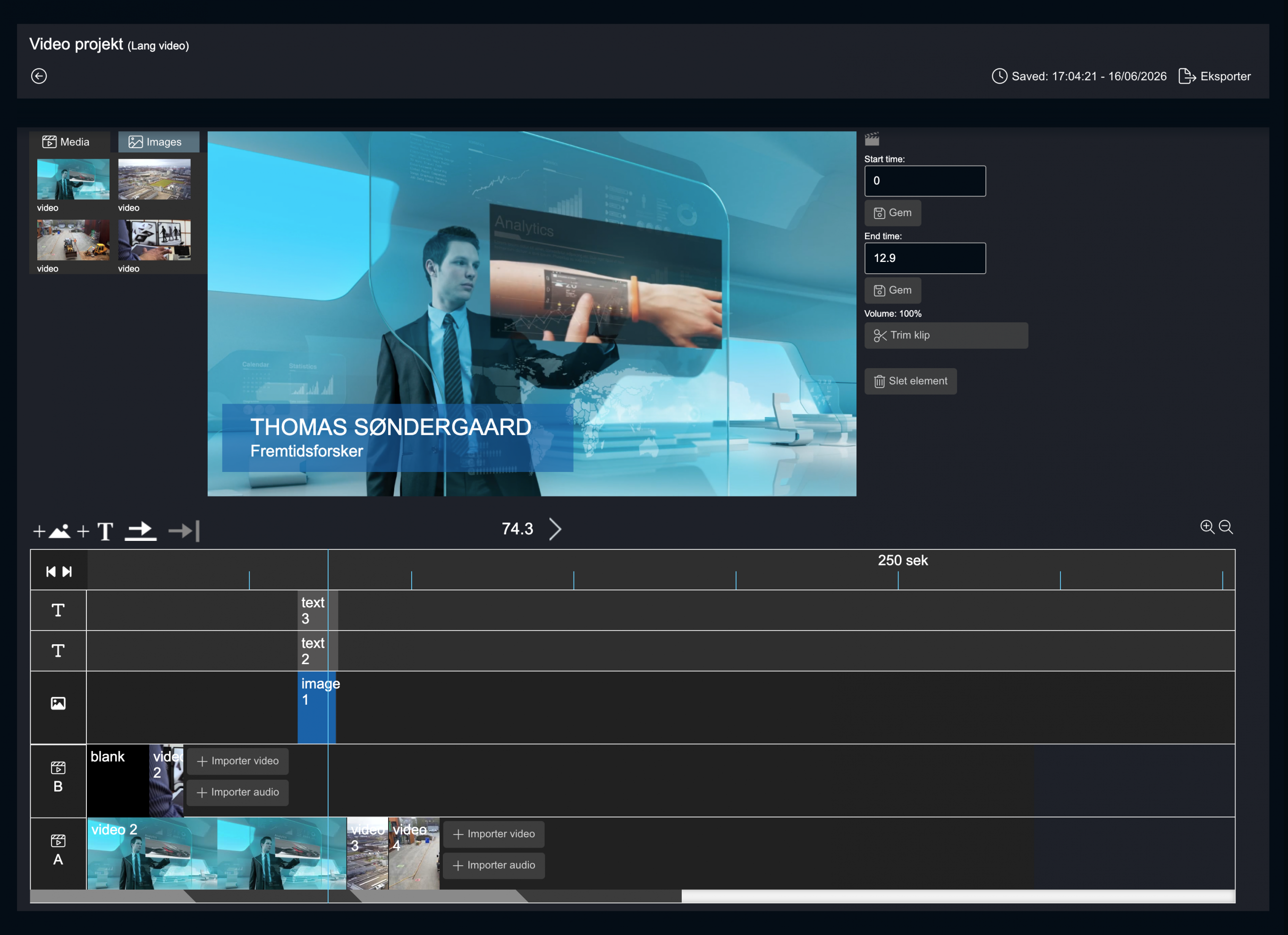
Task: Click the Trim klip button
Action: click(x=946, y=336)
